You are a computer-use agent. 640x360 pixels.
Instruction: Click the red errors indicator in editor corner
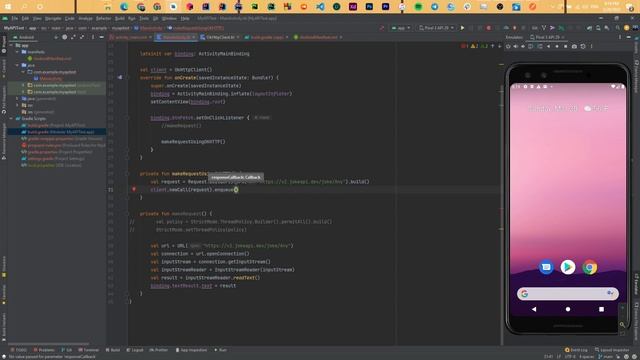464,46
